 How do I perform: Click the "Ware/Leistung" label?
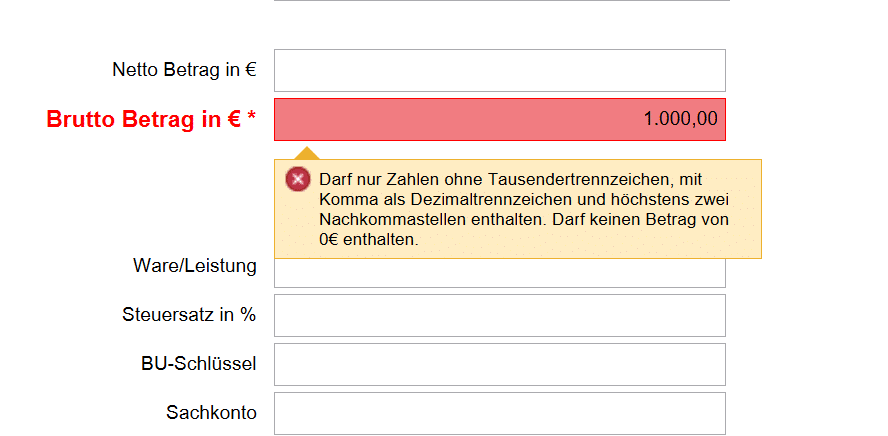[194, 266]
